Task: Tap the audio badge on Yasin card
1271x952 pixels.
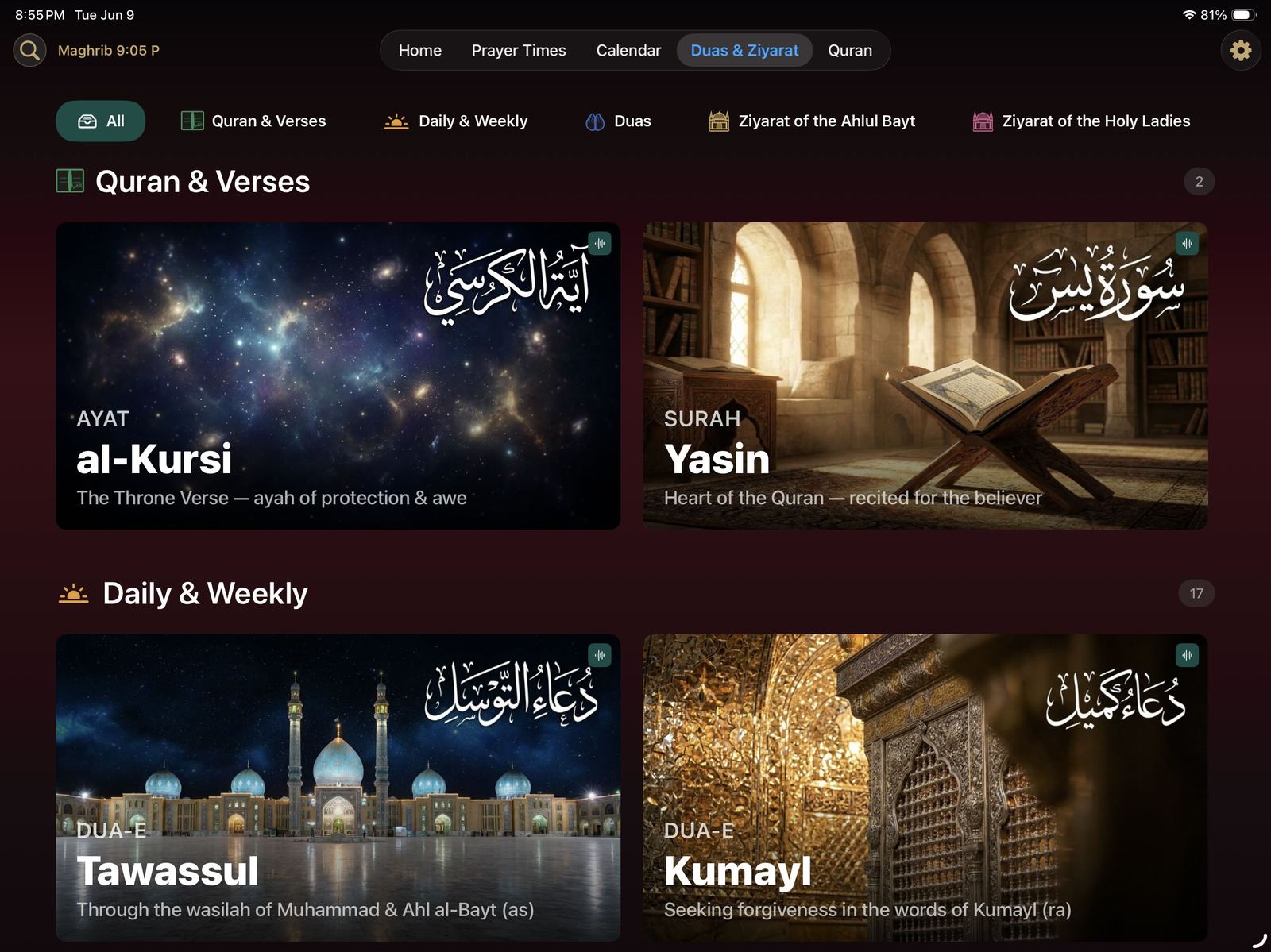Action: tap(1187, 243)
